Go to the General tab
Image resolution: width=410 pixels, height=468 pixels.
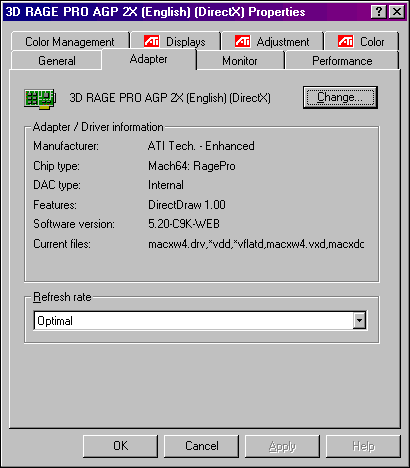tap(56, 61)
